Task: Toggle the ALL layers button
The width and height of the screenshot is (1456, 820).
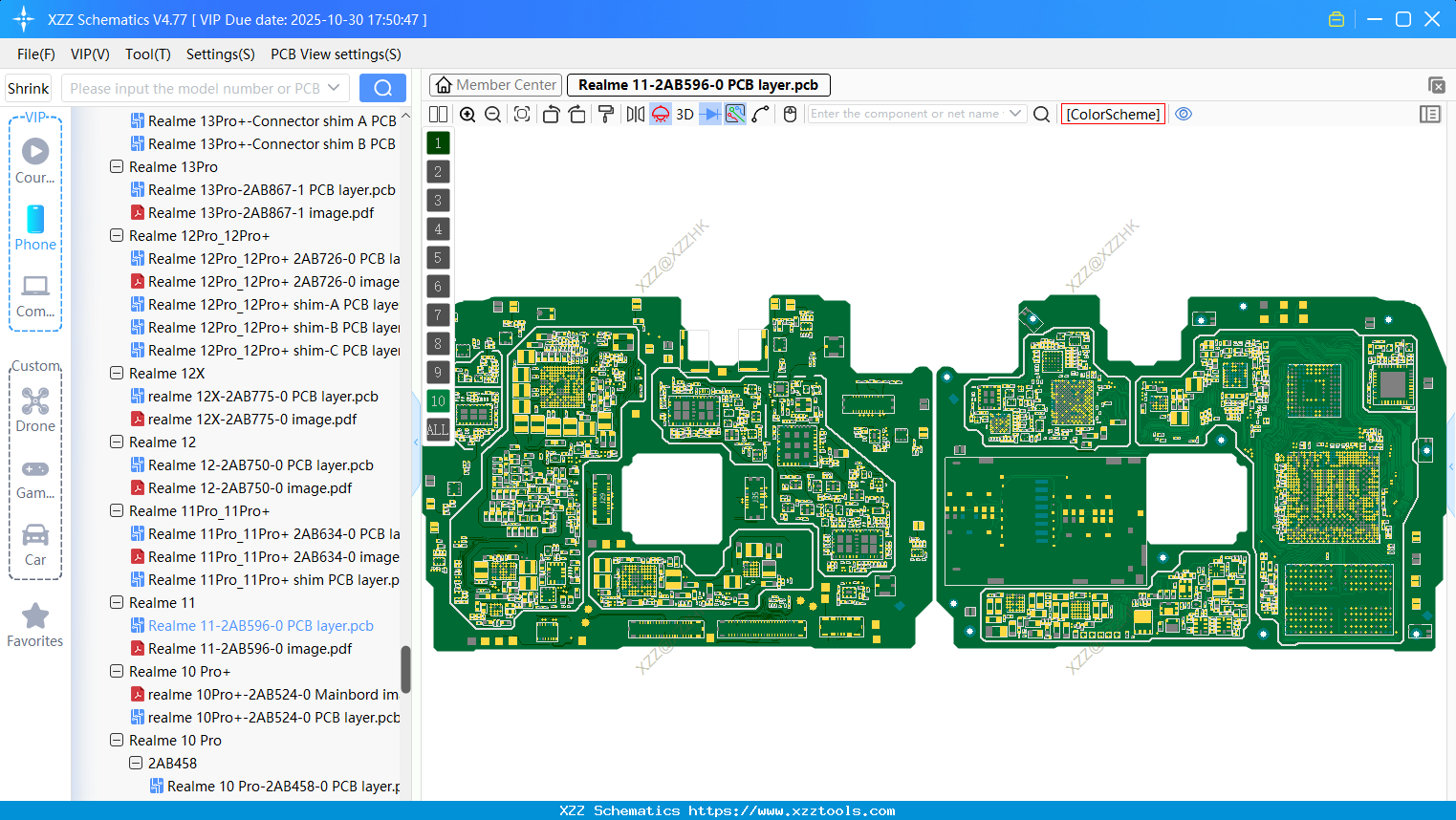Action: pos(438,430)
